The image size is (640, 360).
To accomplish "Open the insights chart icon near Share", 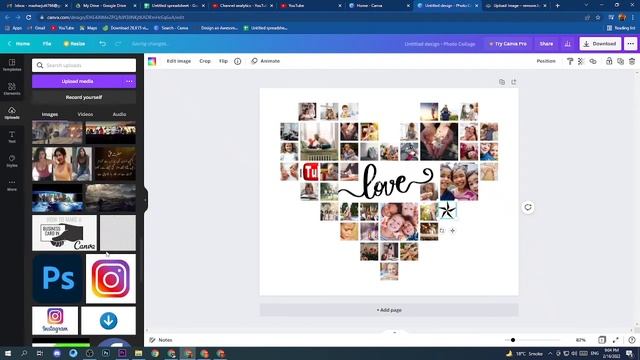I will pos(568,44).
